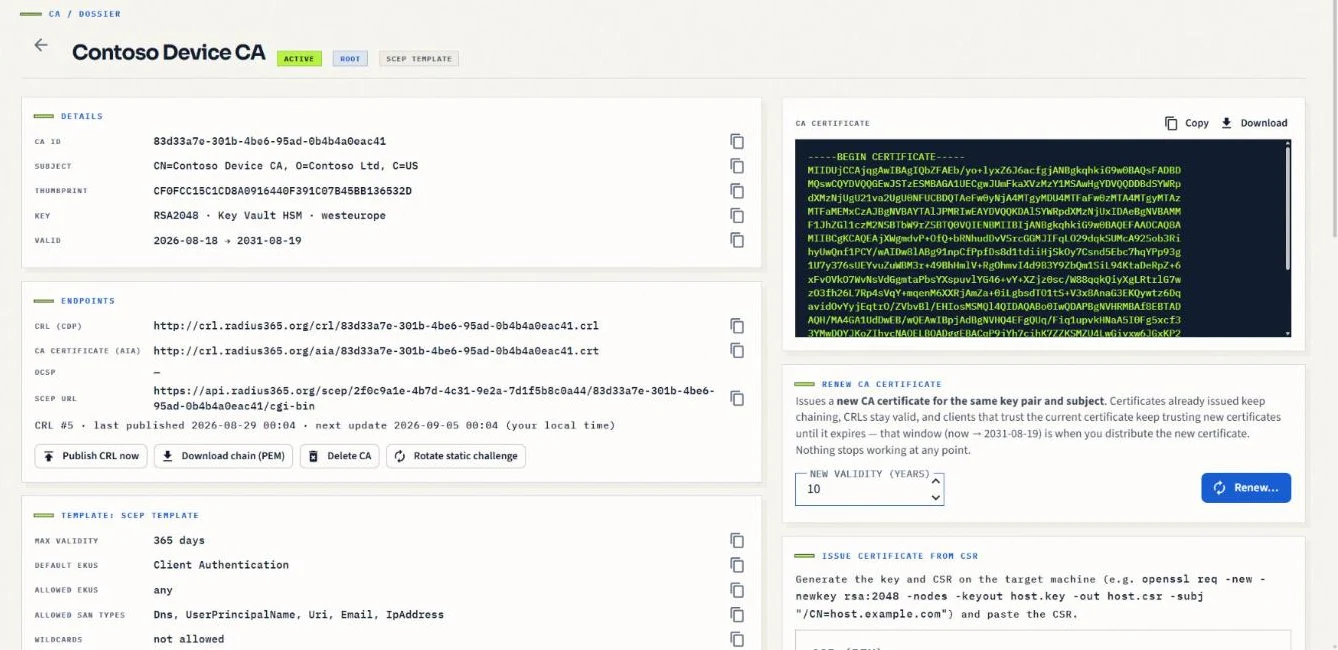Click the Delete CA button
Viewport: 1338px width, 650px height.
340,456
